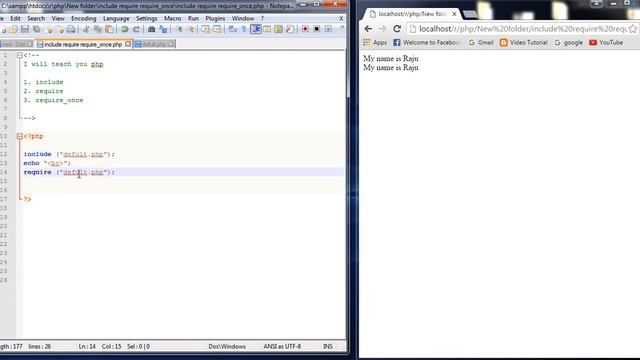Image resolution: width=640 pixels, height=360 pixels.
Task: Open the Video Tutorial bookmark
Action: 524,42
